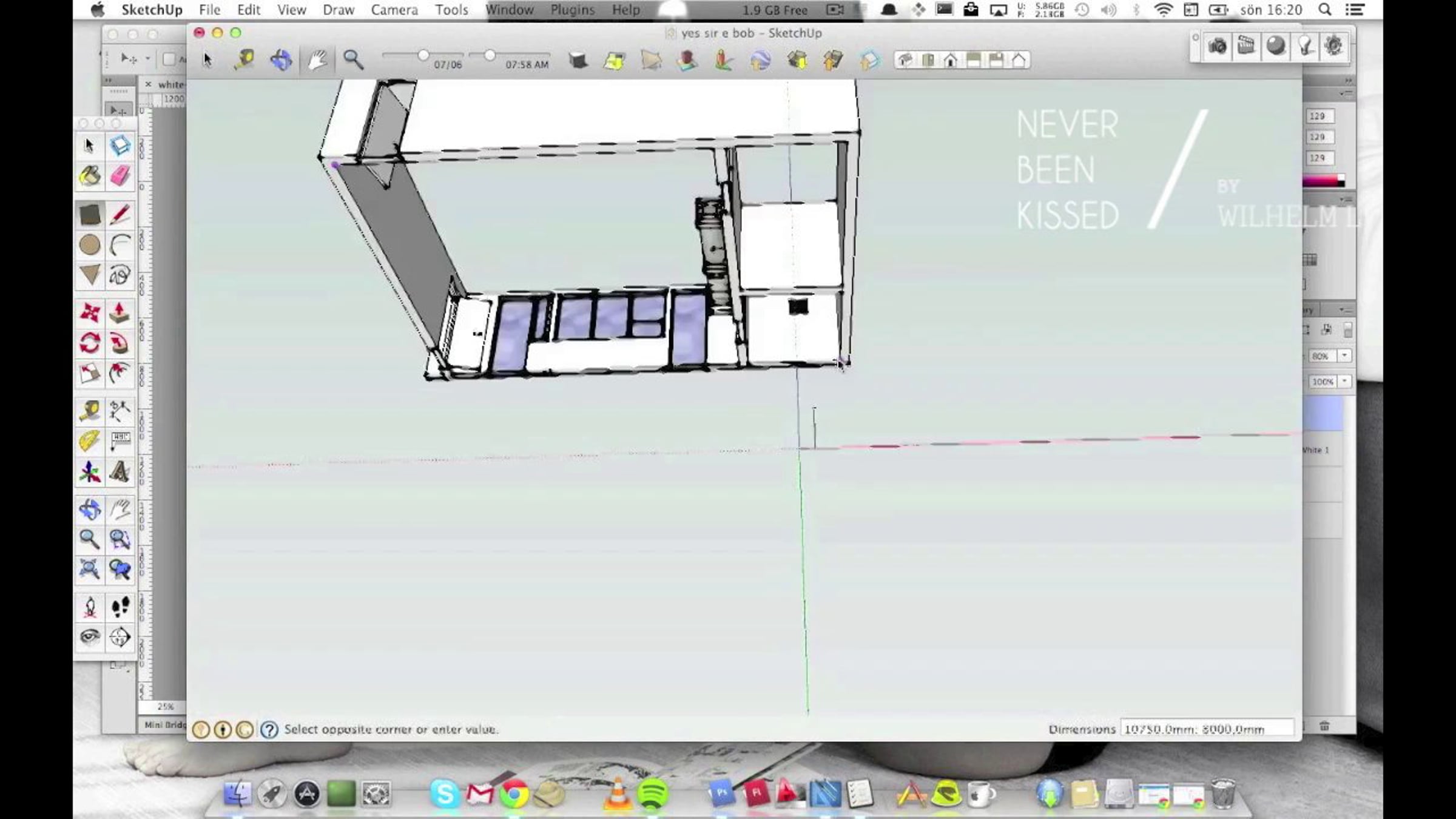Screen dimensions: 1456x819
Task: Open the Plugins menu
Action: pos(572,10)
